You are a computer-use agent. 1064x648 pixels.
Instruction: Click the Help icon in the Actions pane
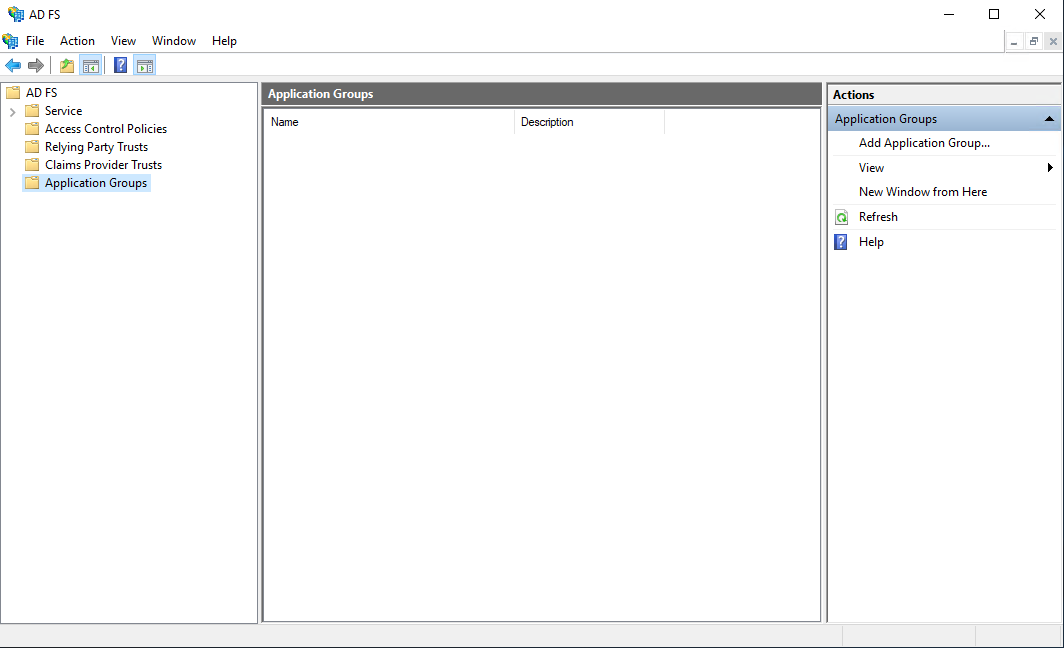coord(841,241)
